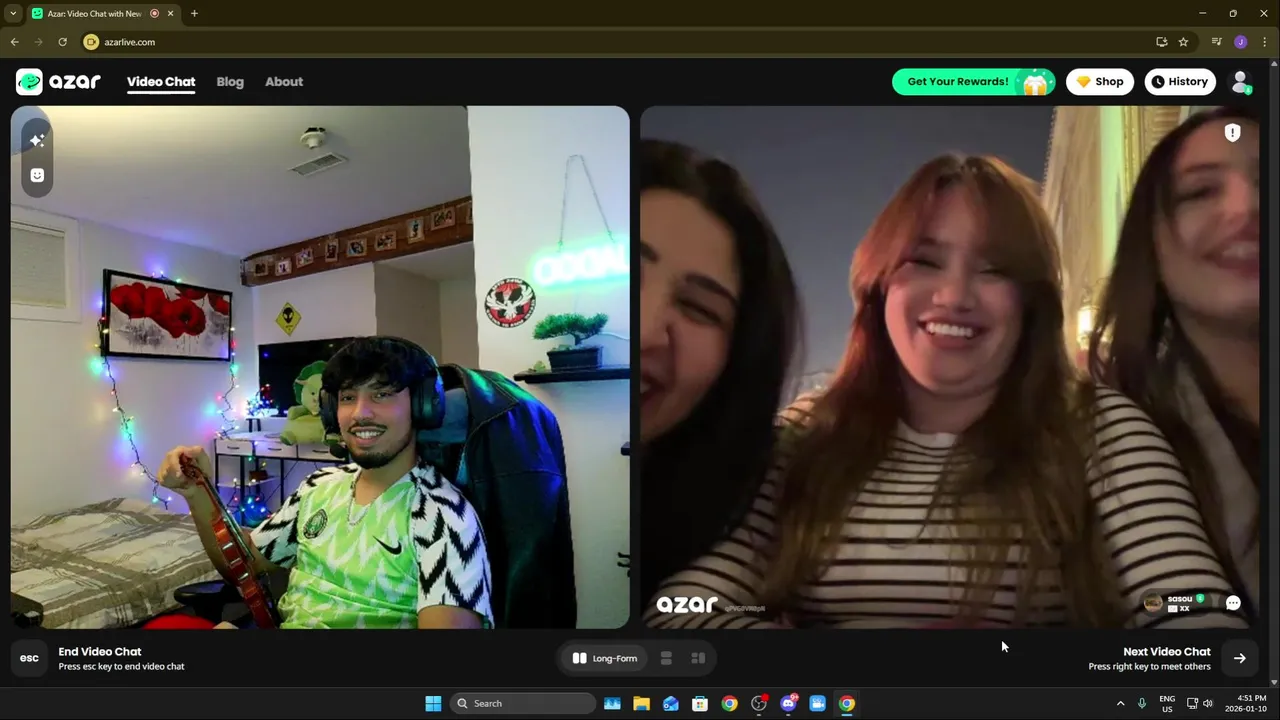The image size is (1280, 720).
Task: Click the local webcam video feed
Action: (x=320, y=367)
